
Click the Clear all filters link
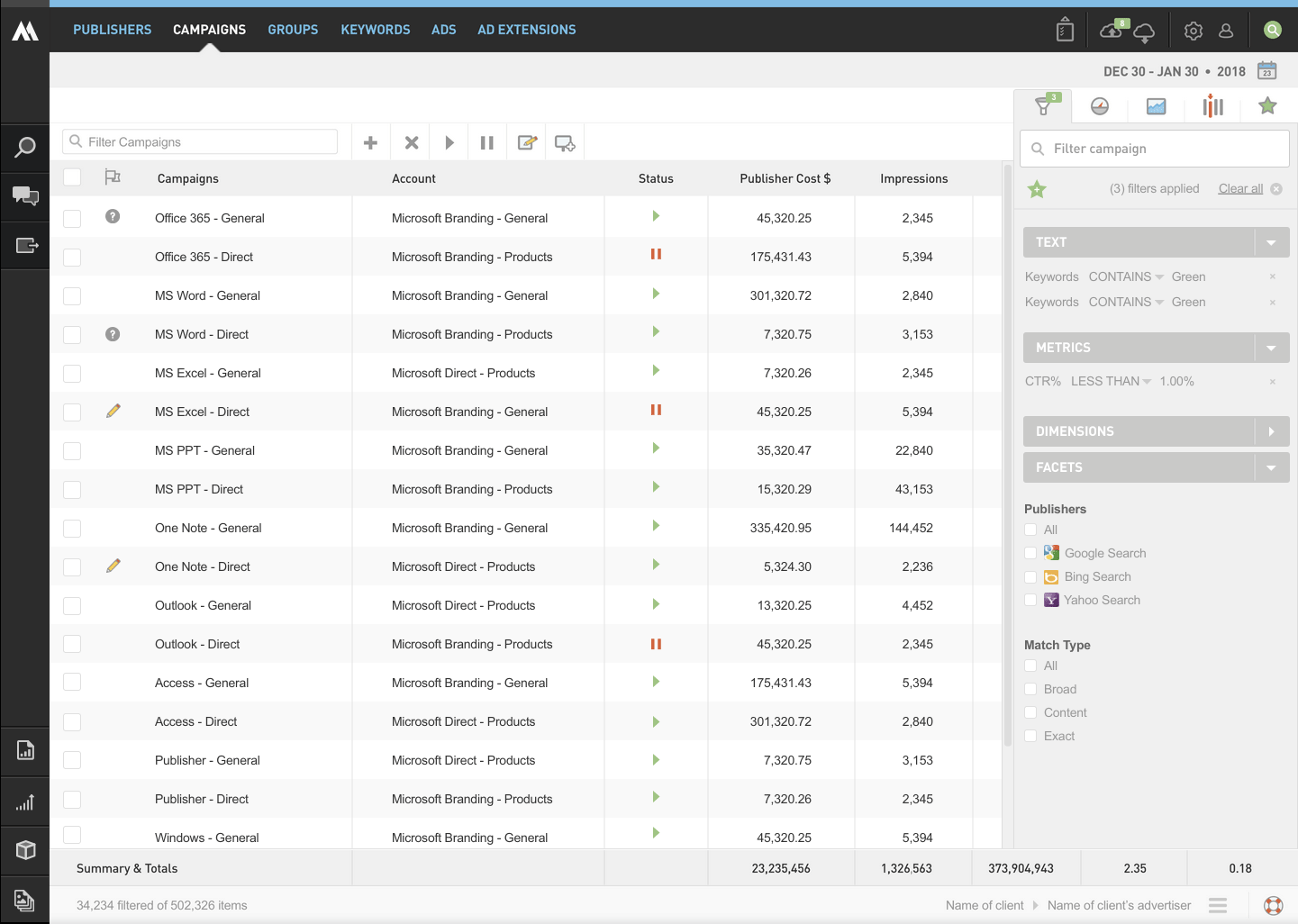coord(1240,188)
